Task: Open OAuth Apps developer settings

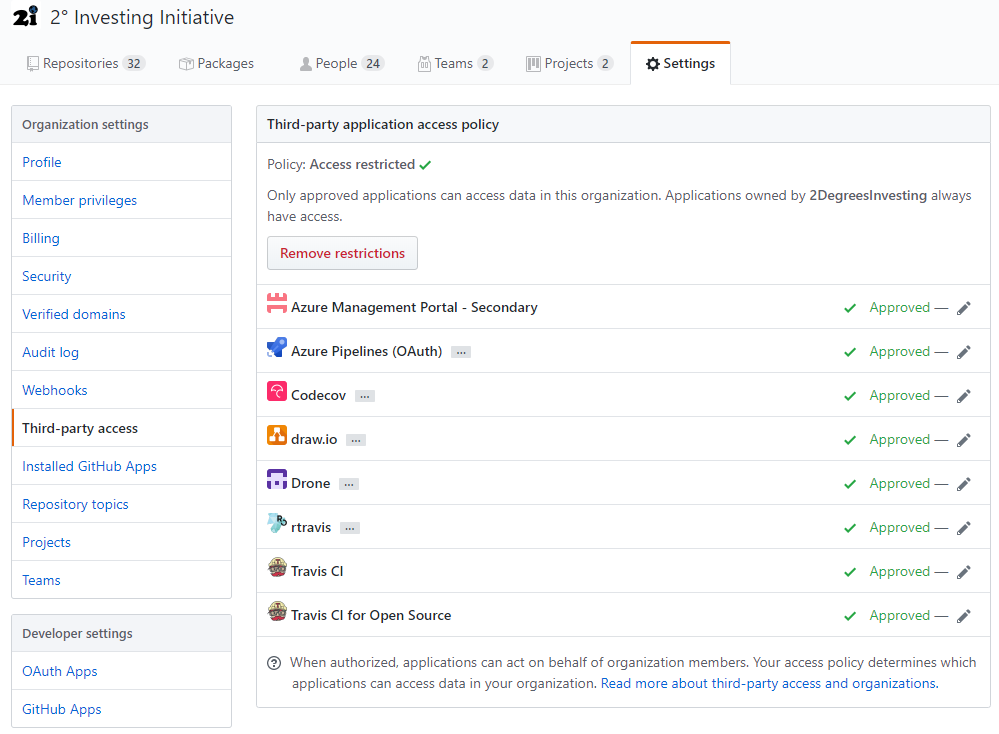Action: (121, 672)
